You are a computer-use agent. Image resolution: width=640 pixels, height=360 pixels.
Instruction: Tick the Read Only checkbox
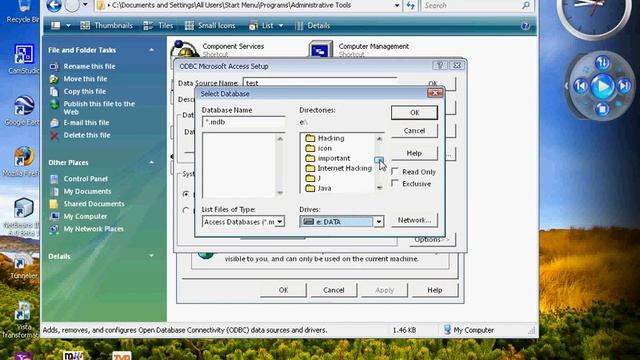click(395, 171)
